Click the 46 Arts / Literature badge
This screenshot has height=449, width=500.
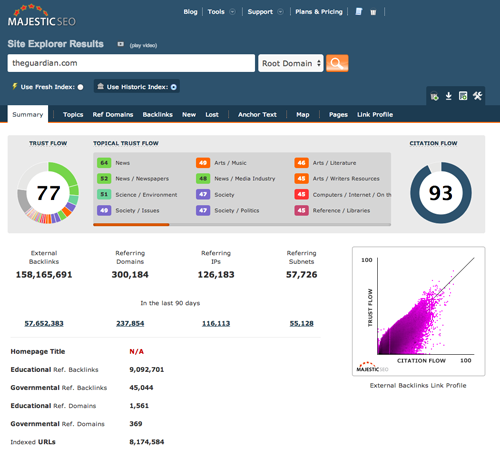(301, 163)
